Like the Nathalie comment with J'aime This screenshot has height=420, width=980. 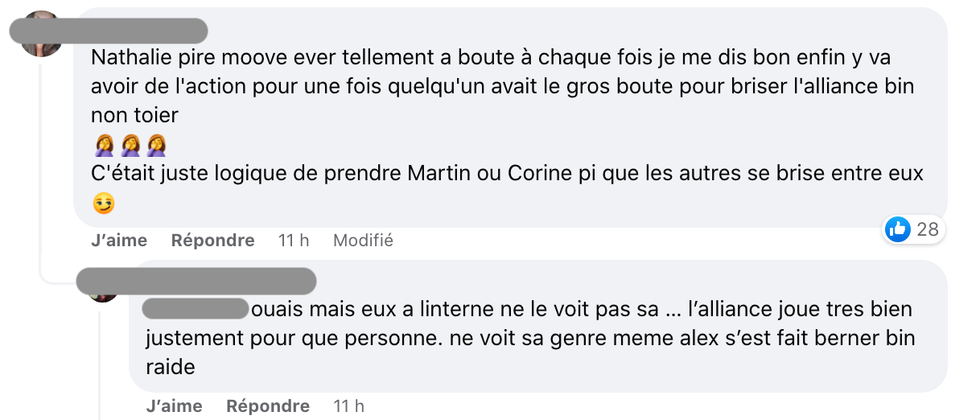point(118,241)
